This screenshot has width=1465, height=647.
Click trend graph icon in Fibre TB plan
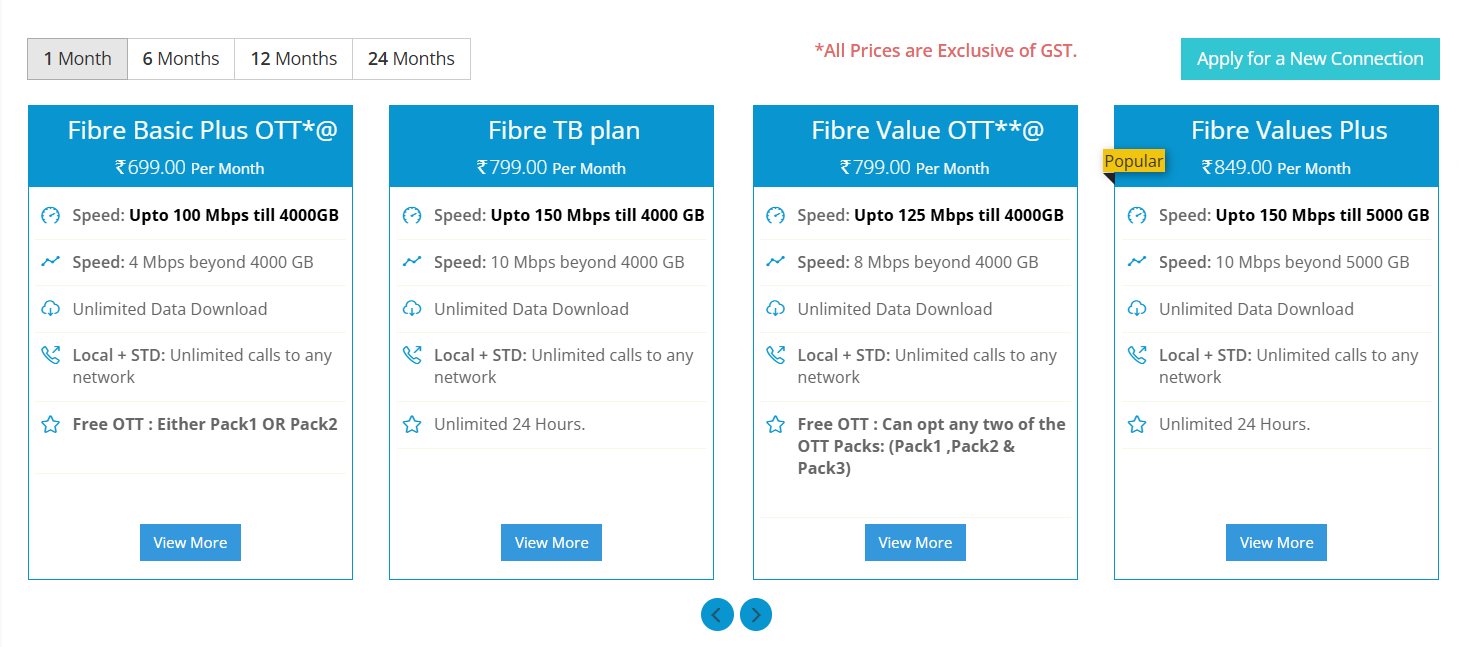tap(412, 262)
